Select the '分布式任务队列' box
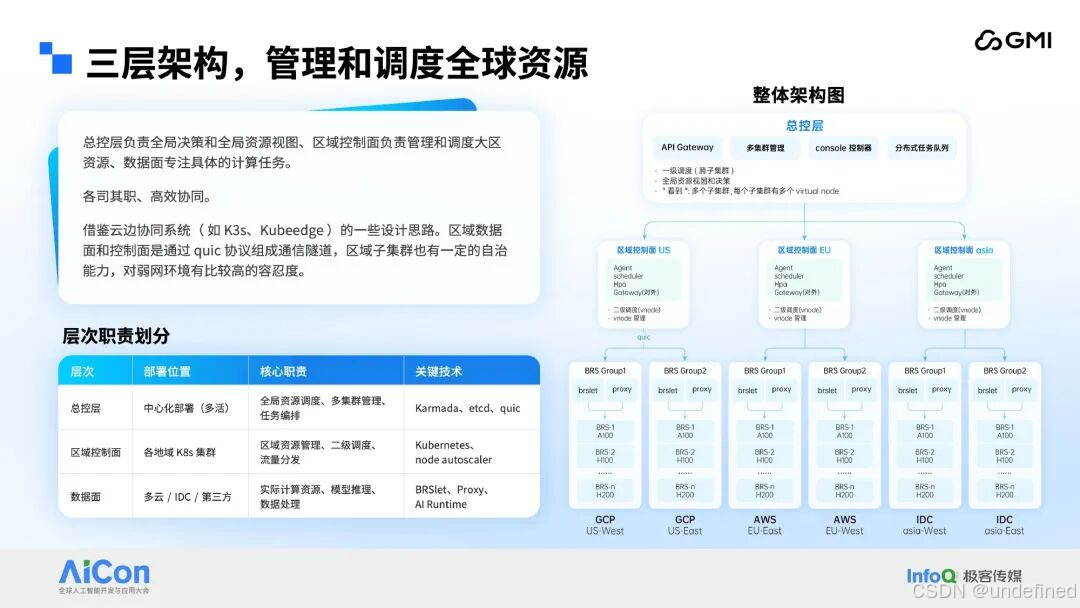This screenshot has height=608, width=1080. pyautogui.click(x=922, y=147)
